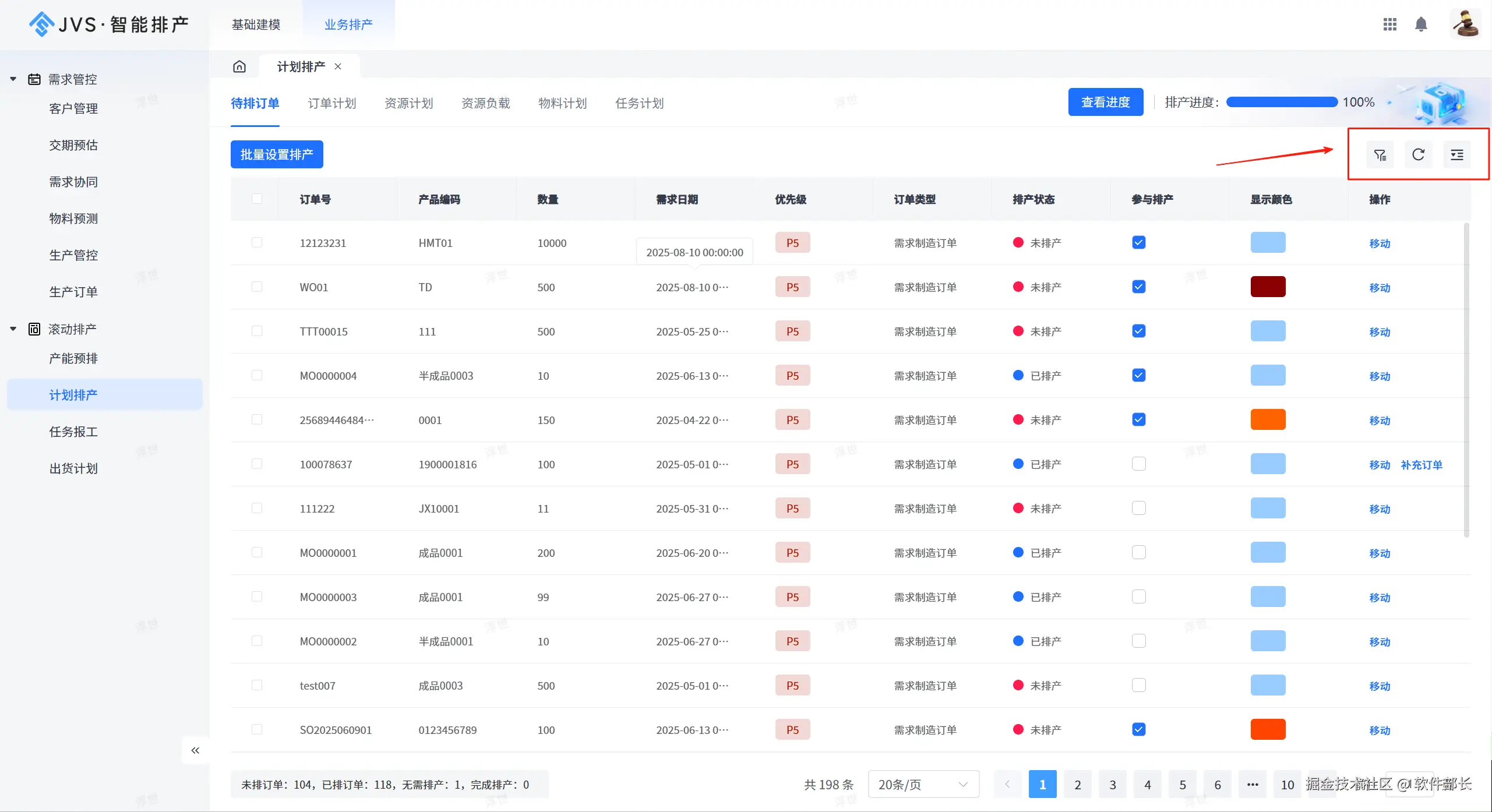This screenshot has height=812, width=1492.
Task: Open the apps grid icon
Action: 1389,24
